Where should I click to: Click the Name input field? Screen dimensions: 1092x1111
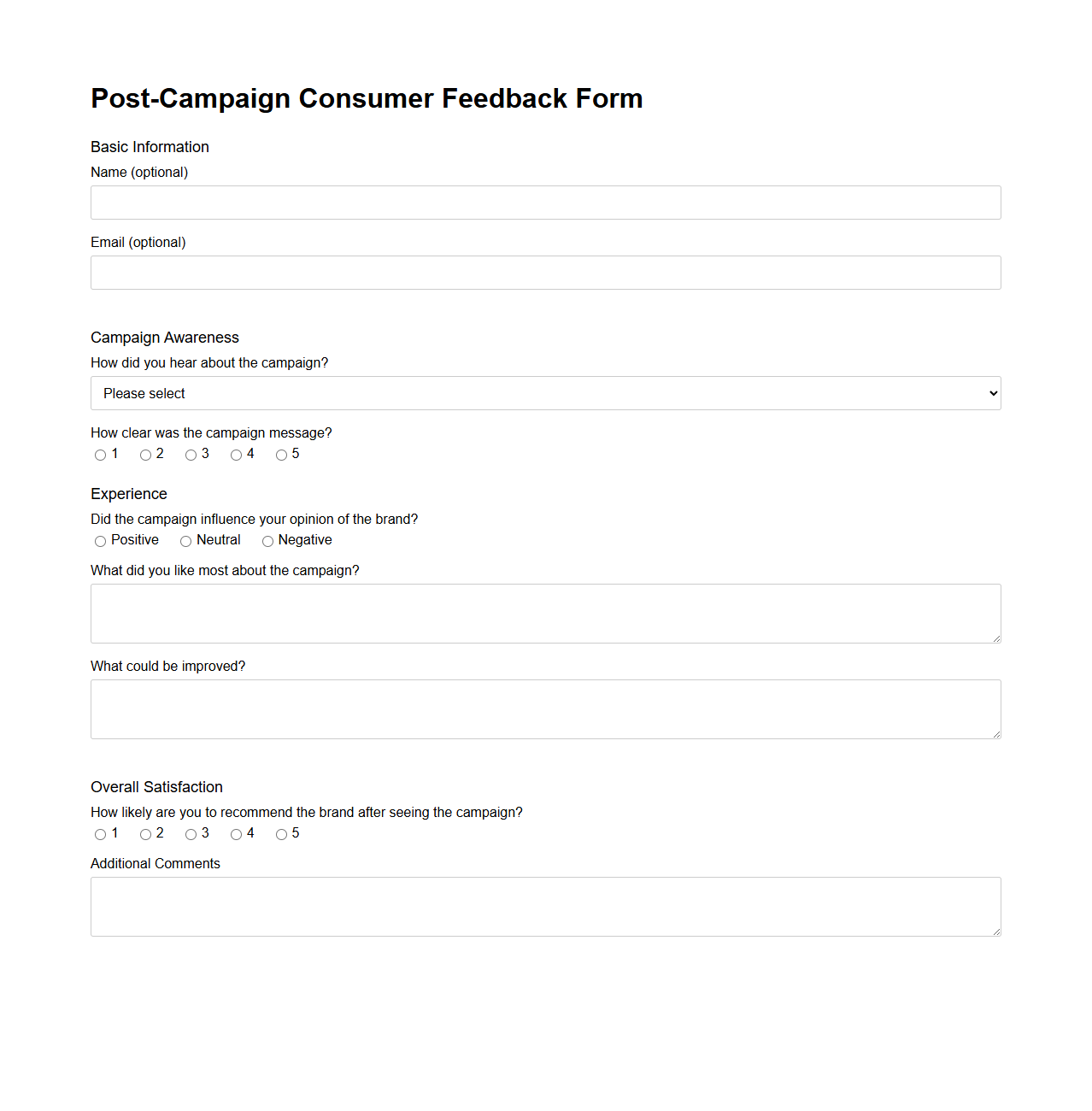click(x=545, y=203)
